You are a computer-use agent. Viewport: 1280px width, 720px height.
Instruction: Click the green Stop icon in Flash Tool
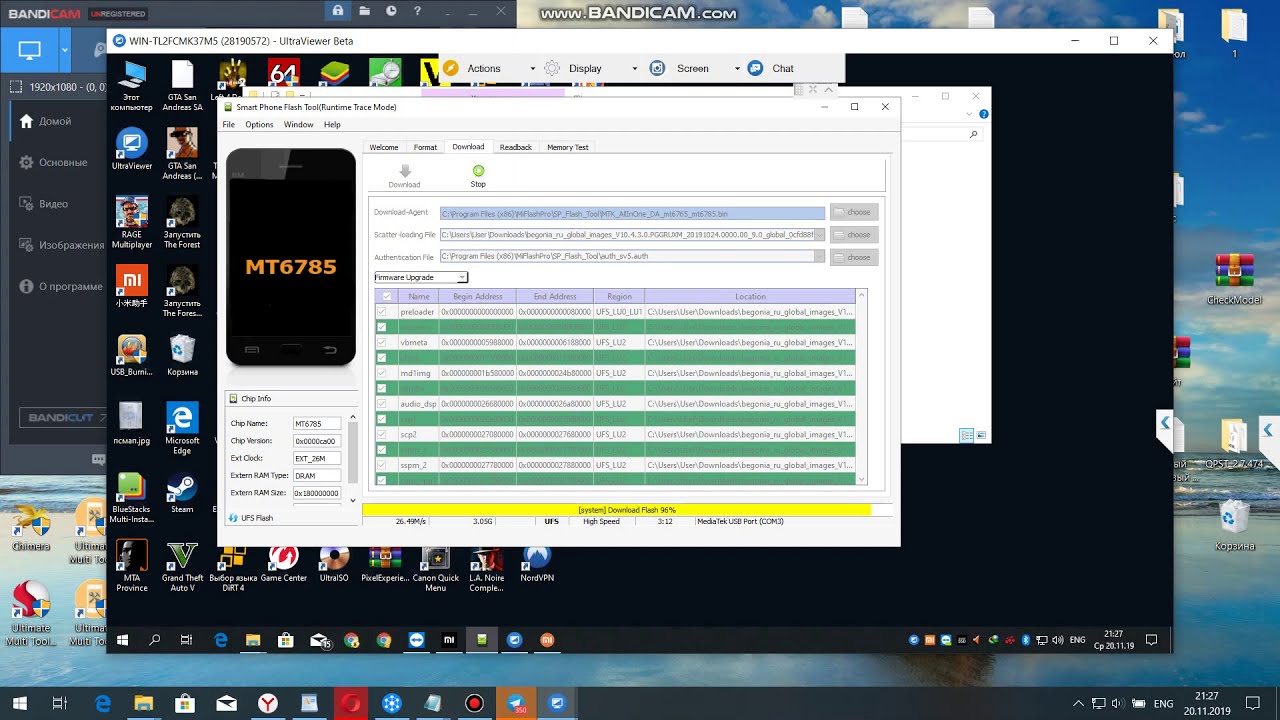coord(478,171)
